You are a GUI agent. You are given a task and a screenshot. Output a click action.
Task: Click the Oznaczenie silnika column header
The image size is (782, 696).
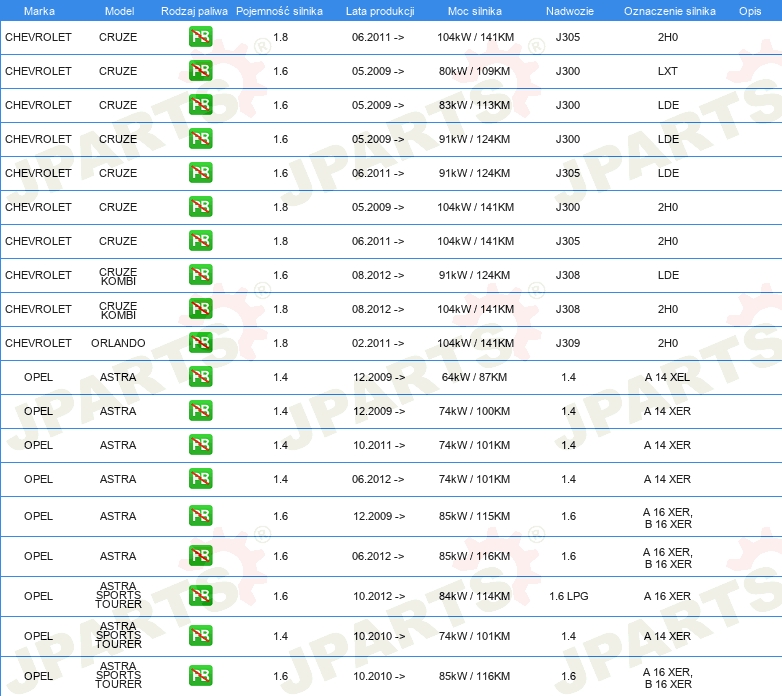(669, 11)
